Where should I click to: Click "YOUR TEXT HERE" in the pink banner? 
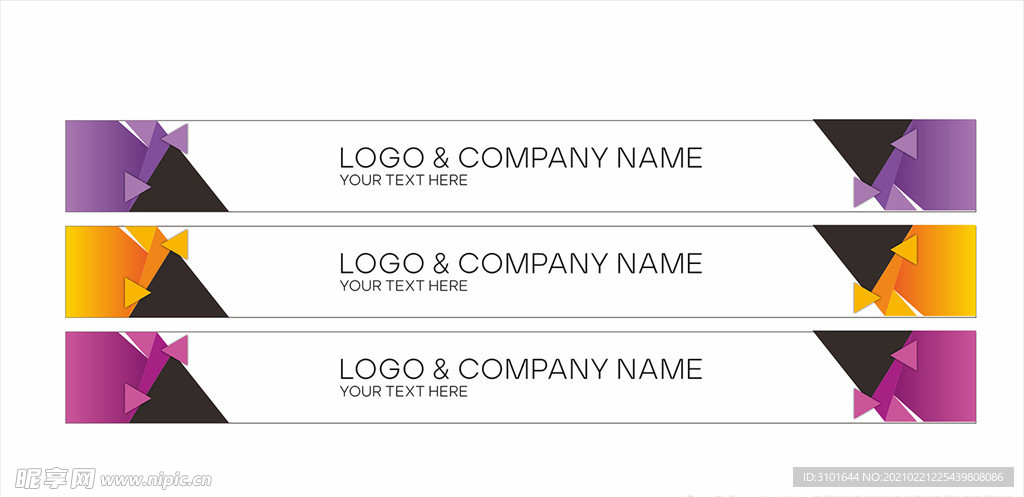point(403,392)
